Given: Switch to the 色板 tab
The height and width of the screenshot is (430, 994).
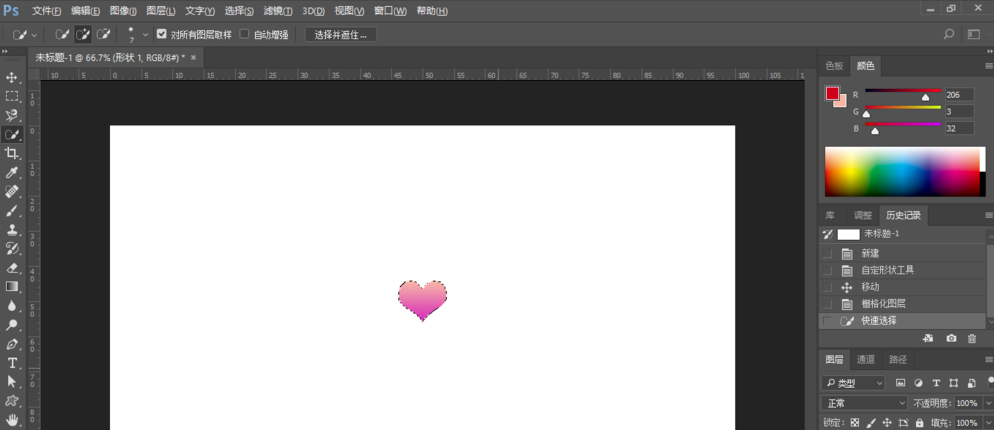Looking at the screenshot, I should point(834,66).
